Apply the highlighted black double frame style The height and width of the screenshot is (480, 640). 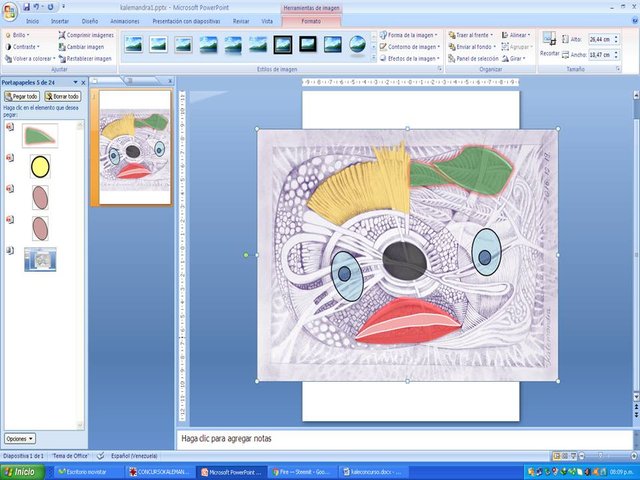point(283,44)
